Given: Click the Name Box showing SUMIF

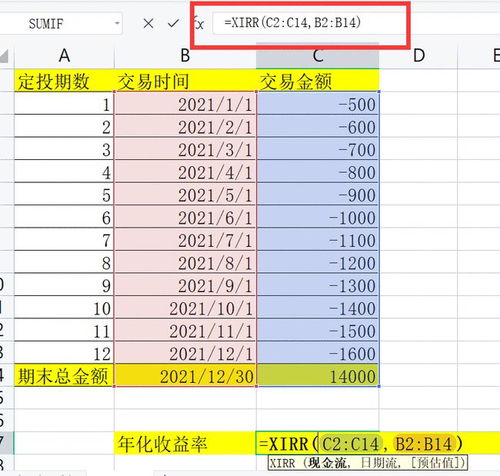Looking at the screenshot, I should [x=60, y=24].
